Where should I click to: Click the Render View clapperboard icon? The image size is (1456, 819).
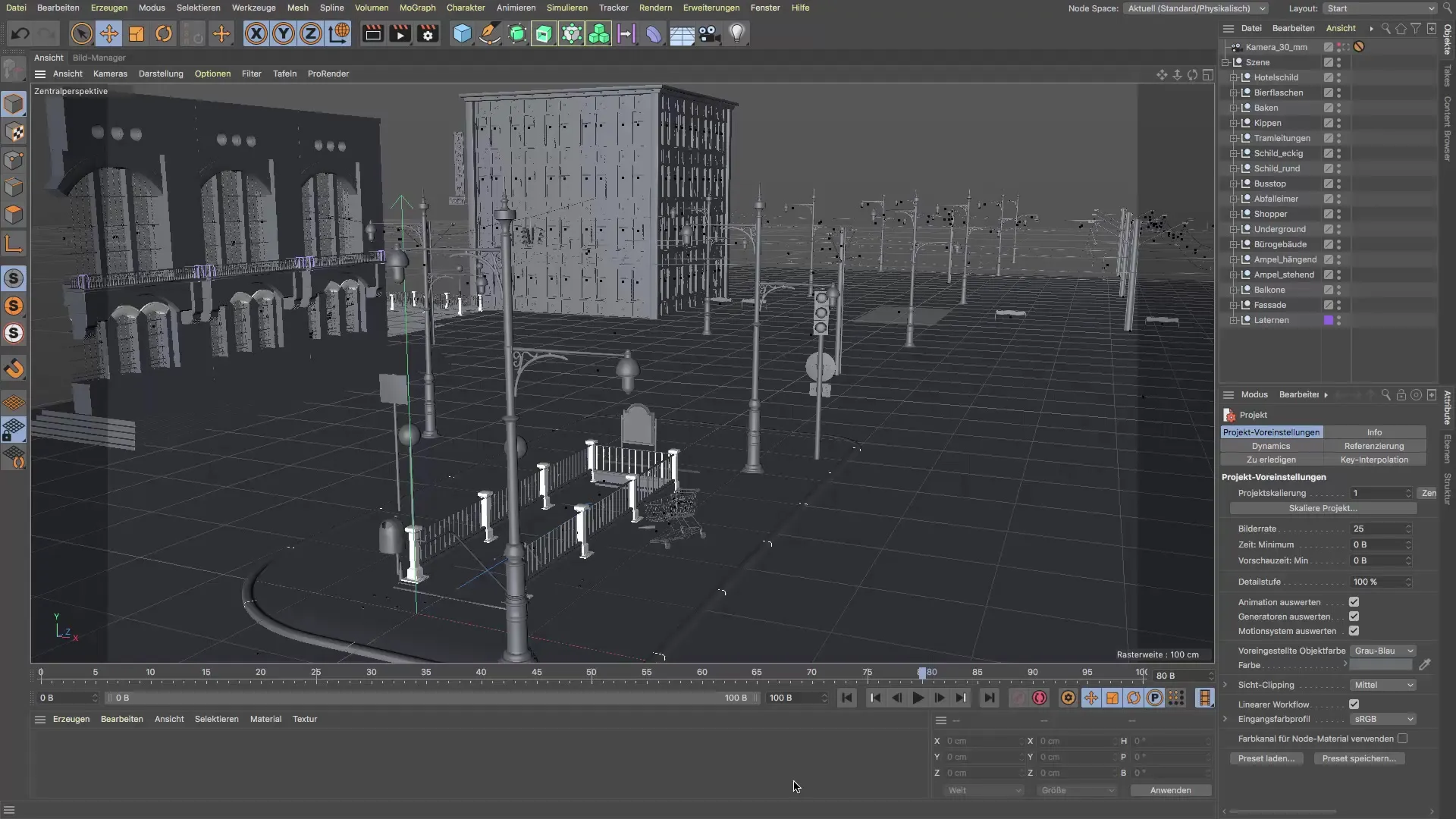tap(372, 33)
